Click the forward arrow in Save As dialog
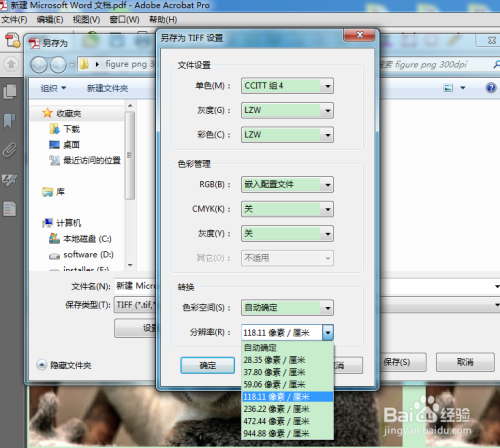This screenshot has height=448, width=500. click(x=58, y=65)
